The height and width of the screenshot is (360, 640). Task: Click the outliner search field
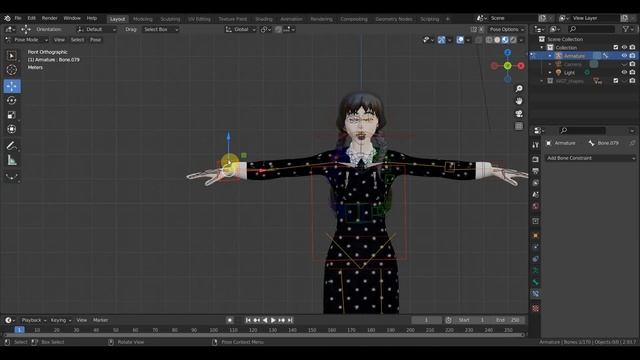coord(592,29)
